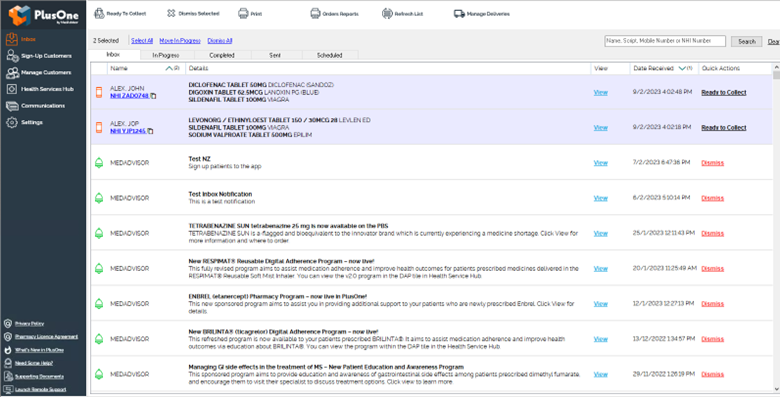Switch to the Inbox tab
Viewport: 780px width, 397px height.
pos(113,55)
